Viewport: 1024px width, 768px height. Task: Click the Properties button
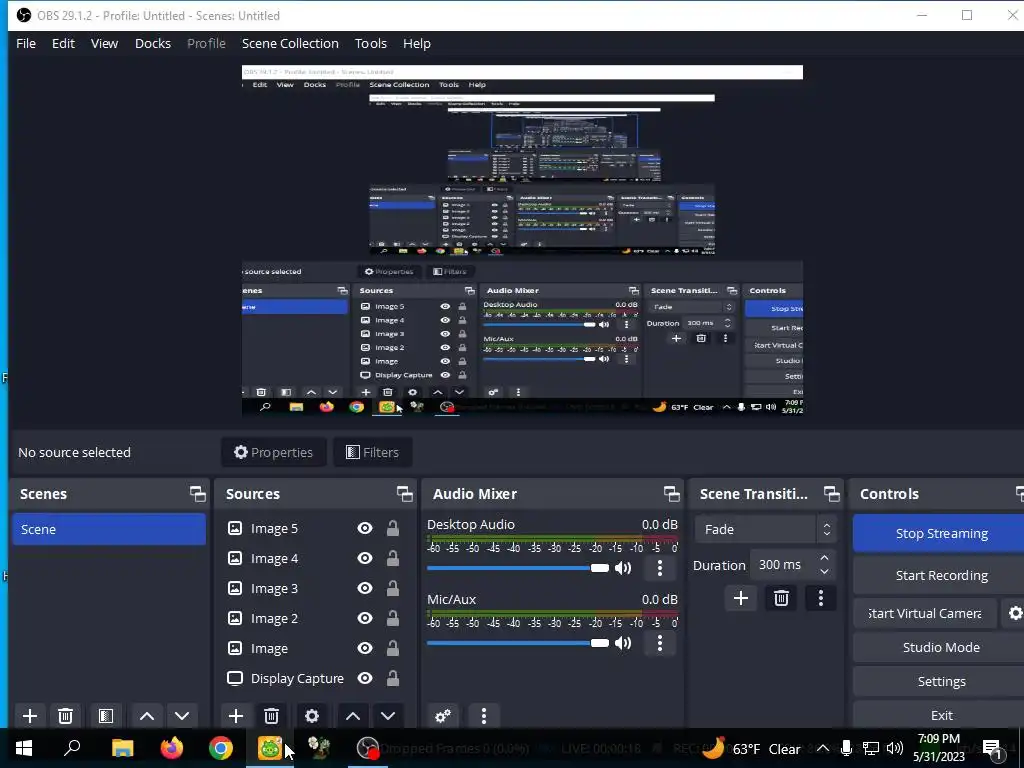click(274, 453)
